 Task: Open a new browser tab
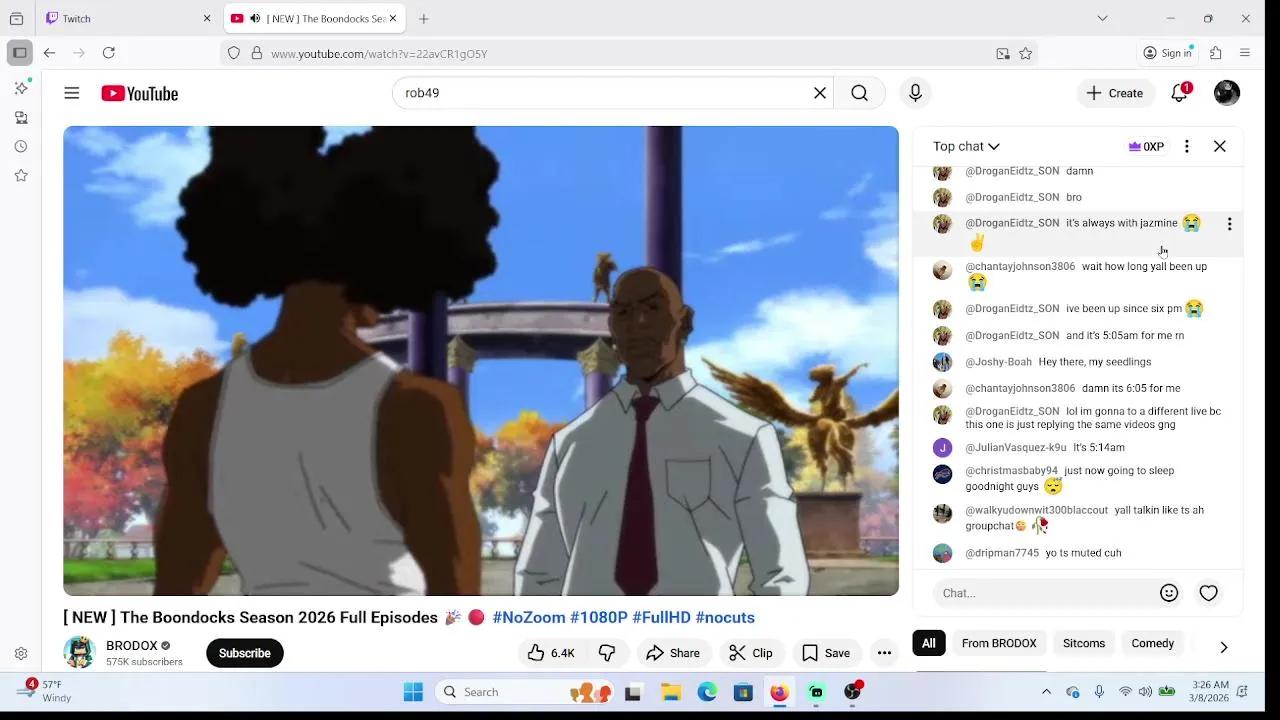[x=424, y=18]
